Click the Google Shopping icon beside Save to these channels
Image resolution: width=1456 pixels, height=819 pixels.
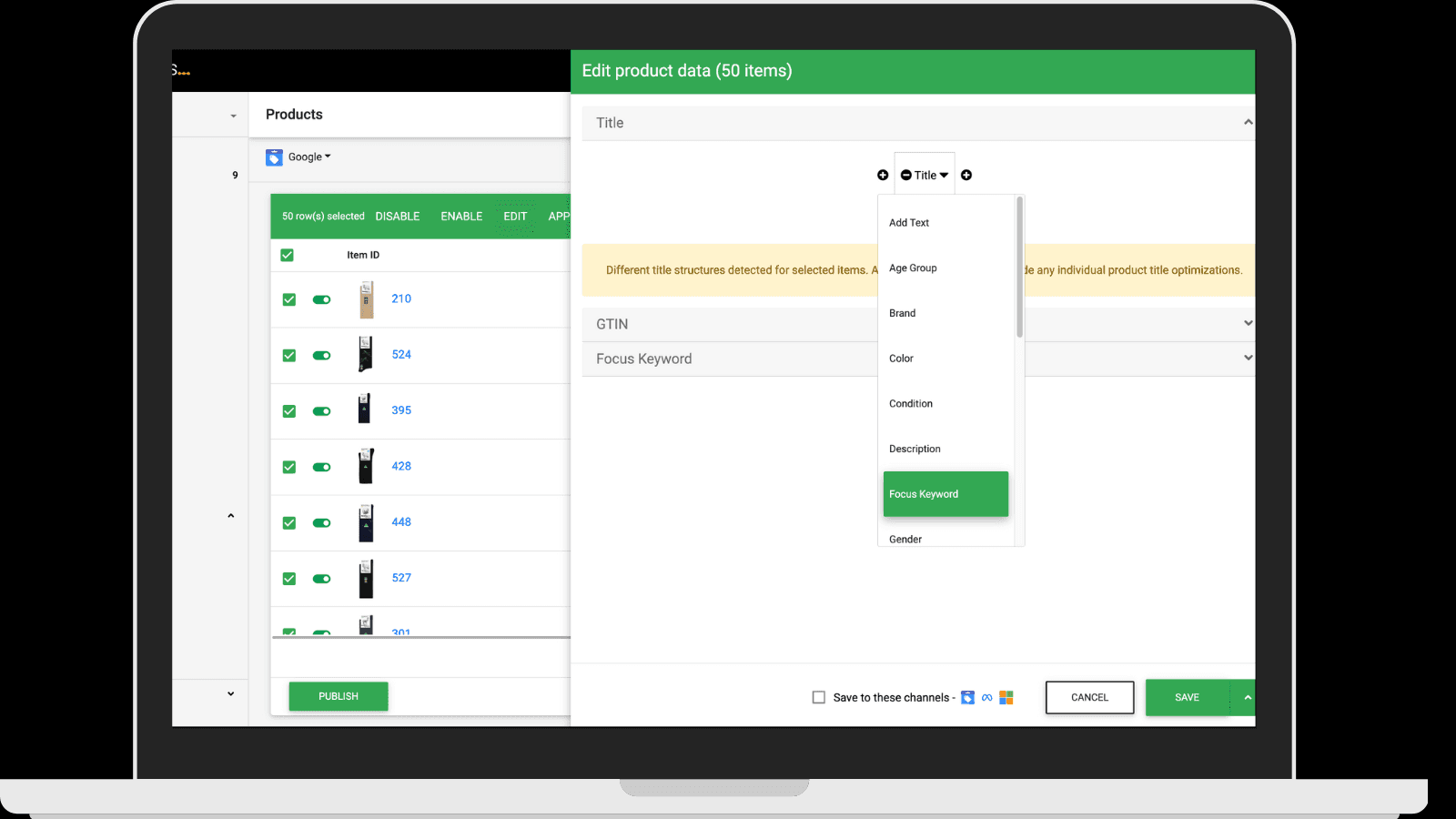pos(967,697)
